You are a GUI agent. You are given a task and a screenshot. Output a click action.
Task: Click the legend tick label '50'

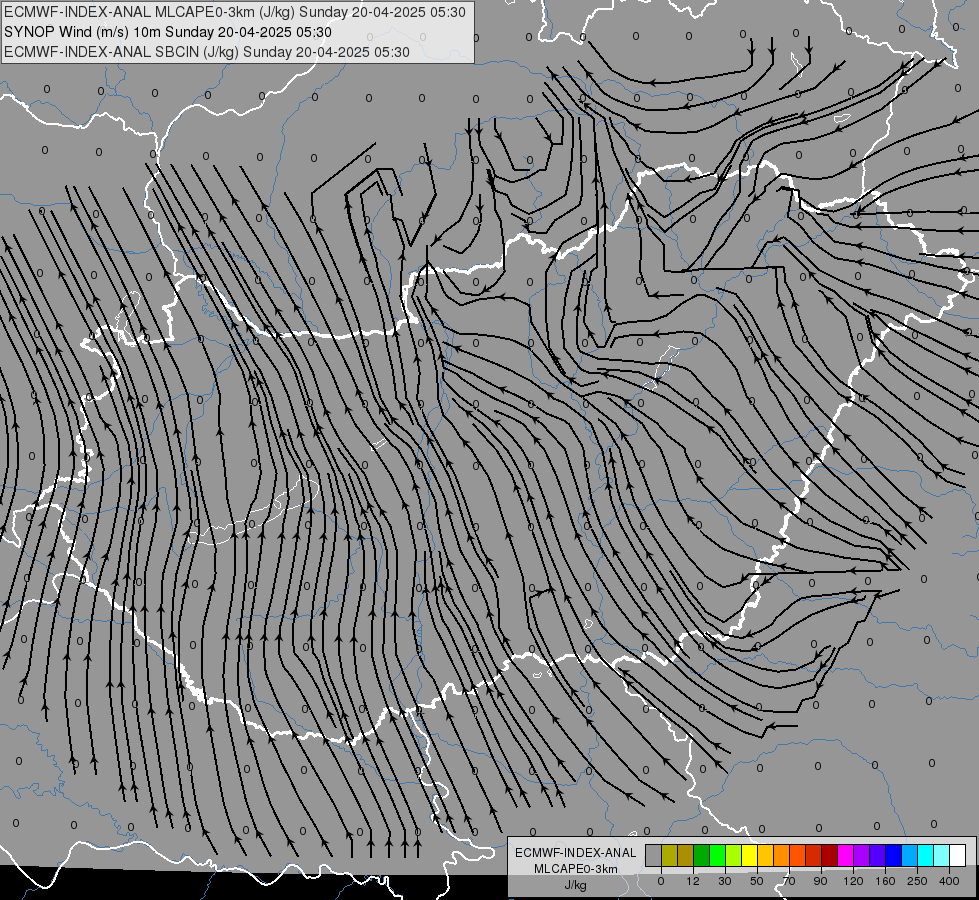(x=757, y=881)
